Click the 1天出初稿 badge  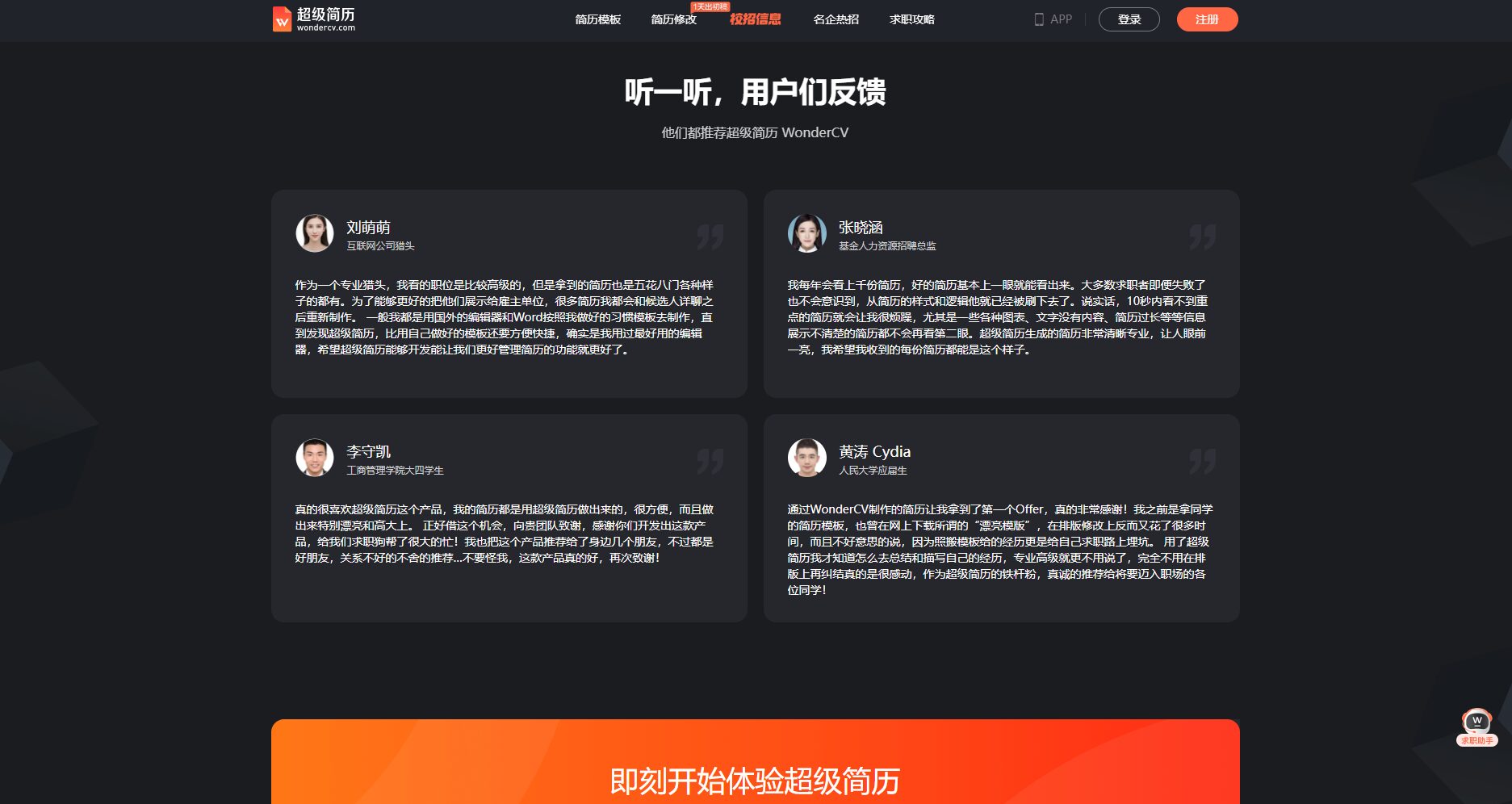[x=709, y=6]
